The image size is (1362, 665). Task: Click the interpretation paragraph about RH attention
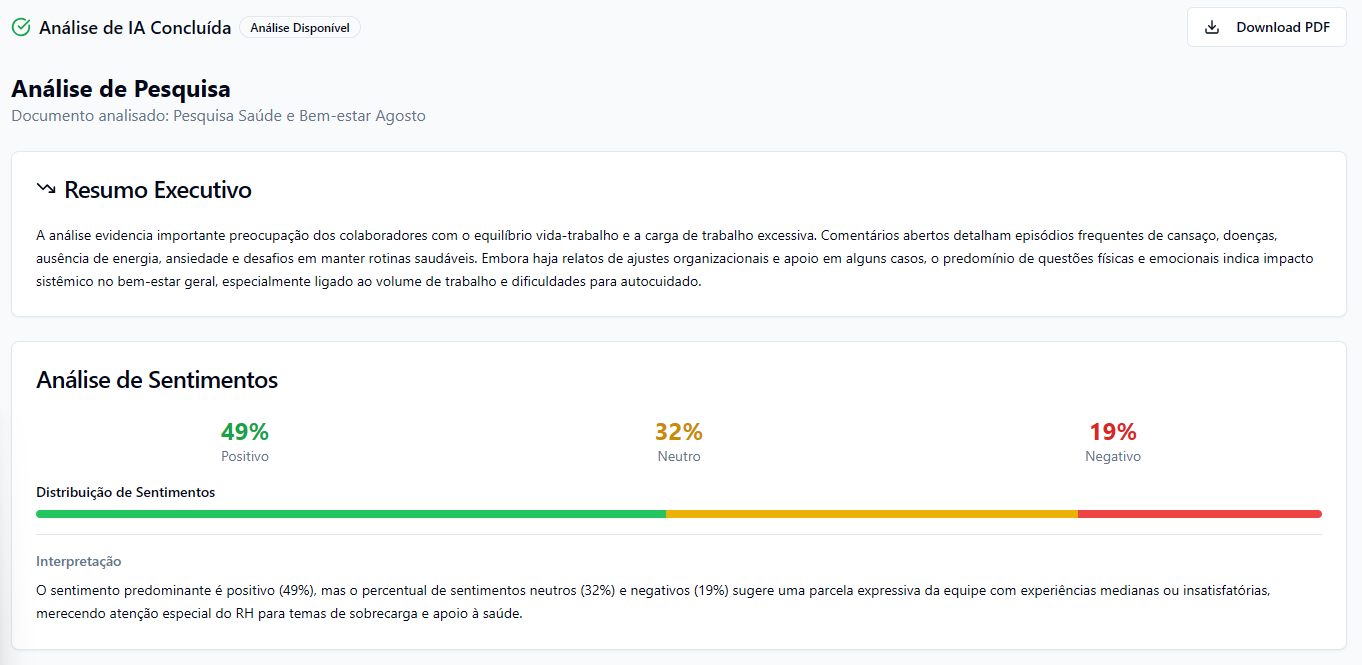point(653,602)
